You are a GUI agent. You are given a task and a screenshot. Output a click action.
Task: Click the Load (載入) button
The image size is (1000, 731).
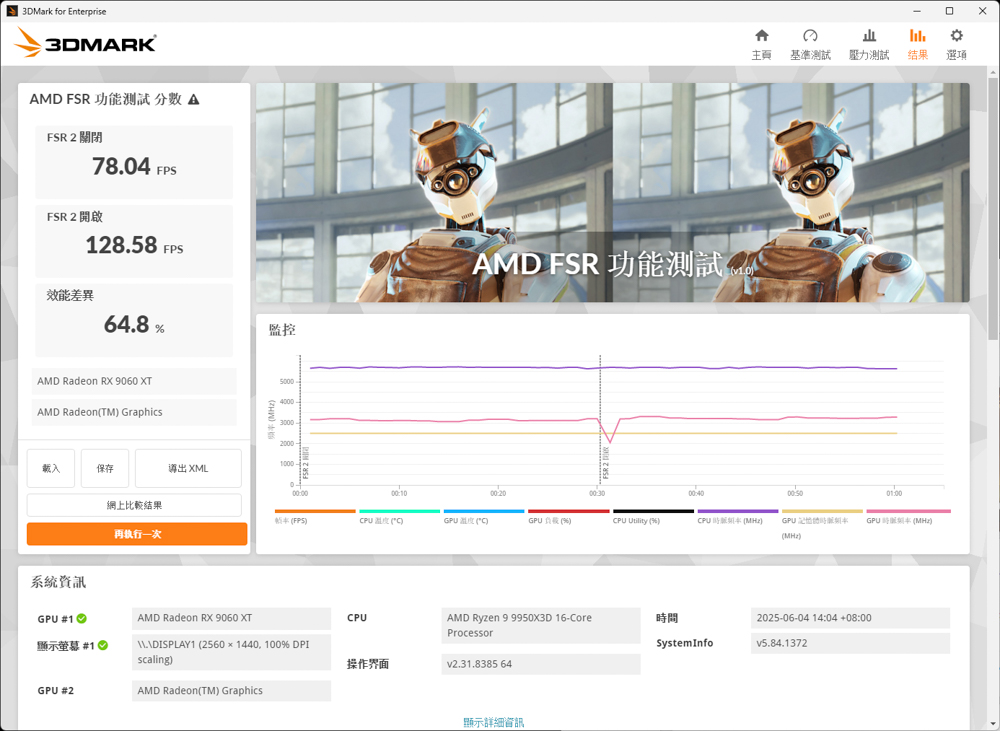(x=51, y=468)
